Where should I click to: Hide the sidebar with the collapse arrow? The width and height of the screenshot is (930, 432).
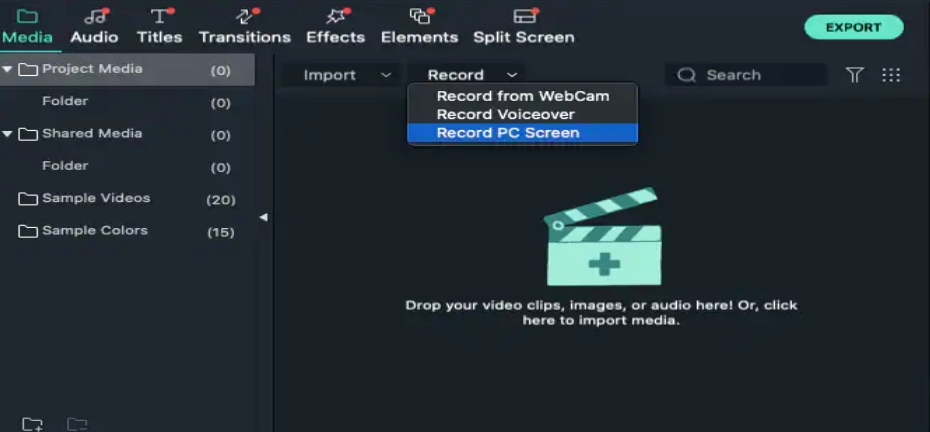click(263, 217)
